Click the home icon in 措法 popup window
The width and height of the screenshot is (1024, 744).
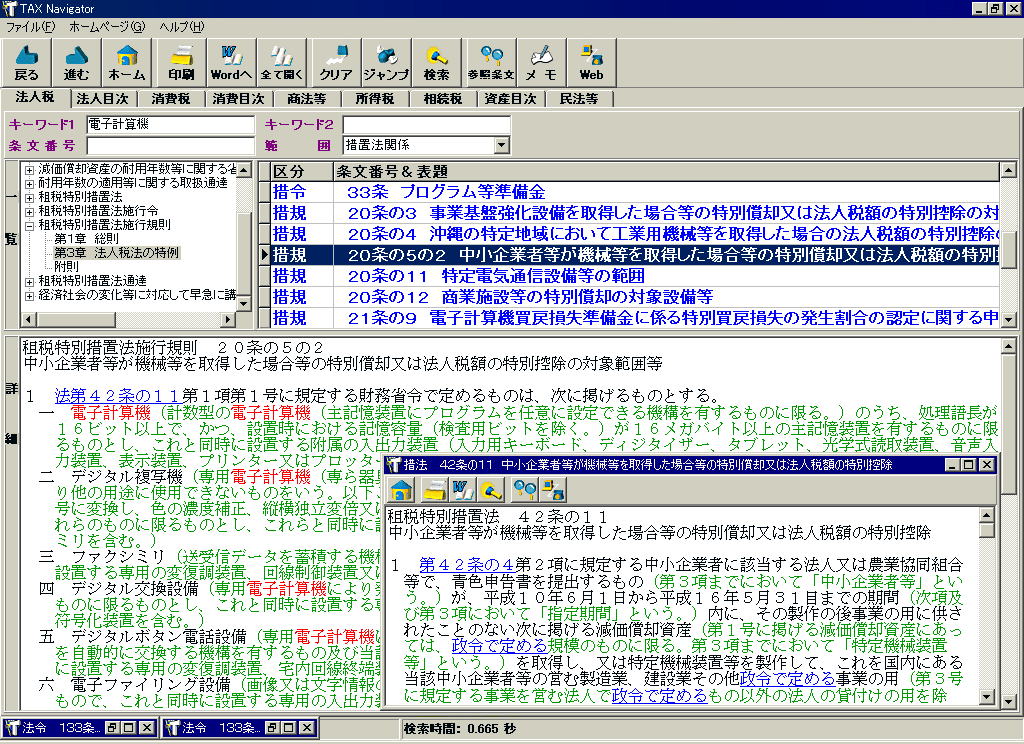[x=402, y=490]
